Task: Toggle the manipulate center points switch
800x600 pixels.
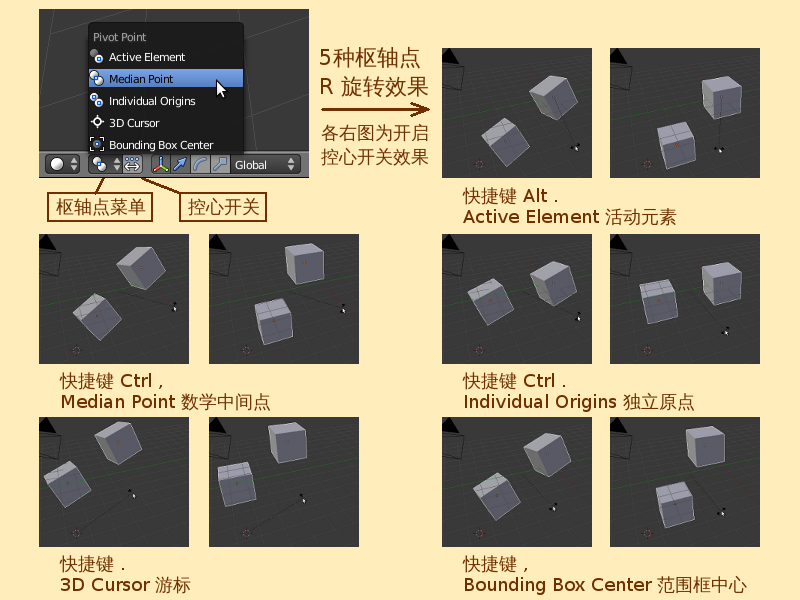Action: tap(132, 164)
